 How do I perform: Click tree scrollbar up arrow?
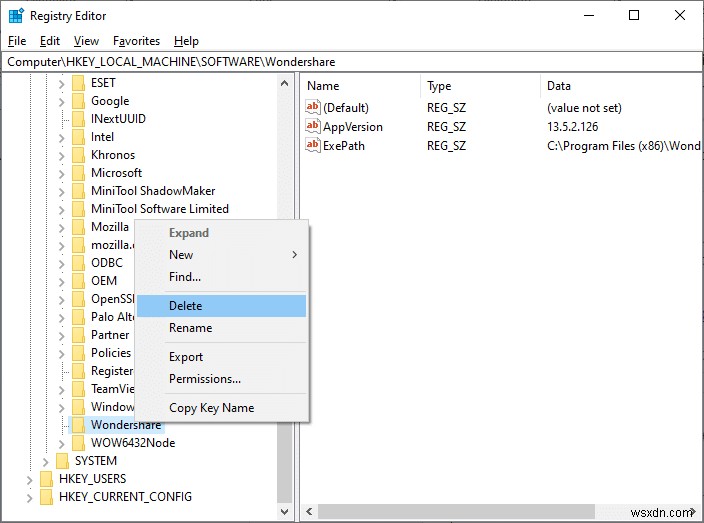pos(285,84)
